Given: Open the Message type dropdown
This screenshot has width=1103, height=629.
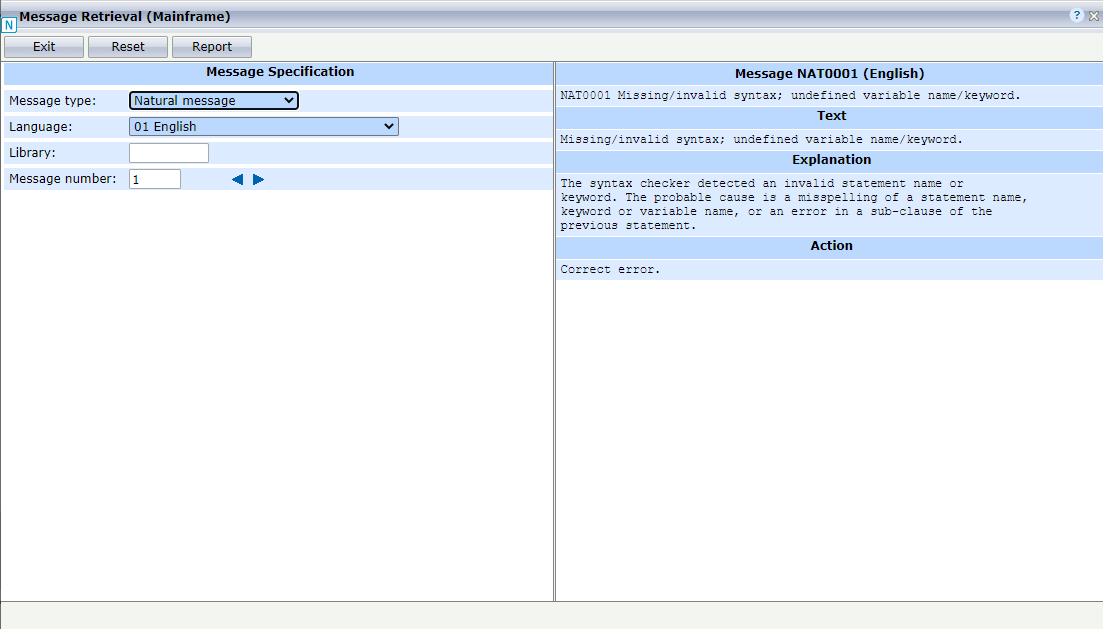Looking at the screenshot, I should pos(289,100).
